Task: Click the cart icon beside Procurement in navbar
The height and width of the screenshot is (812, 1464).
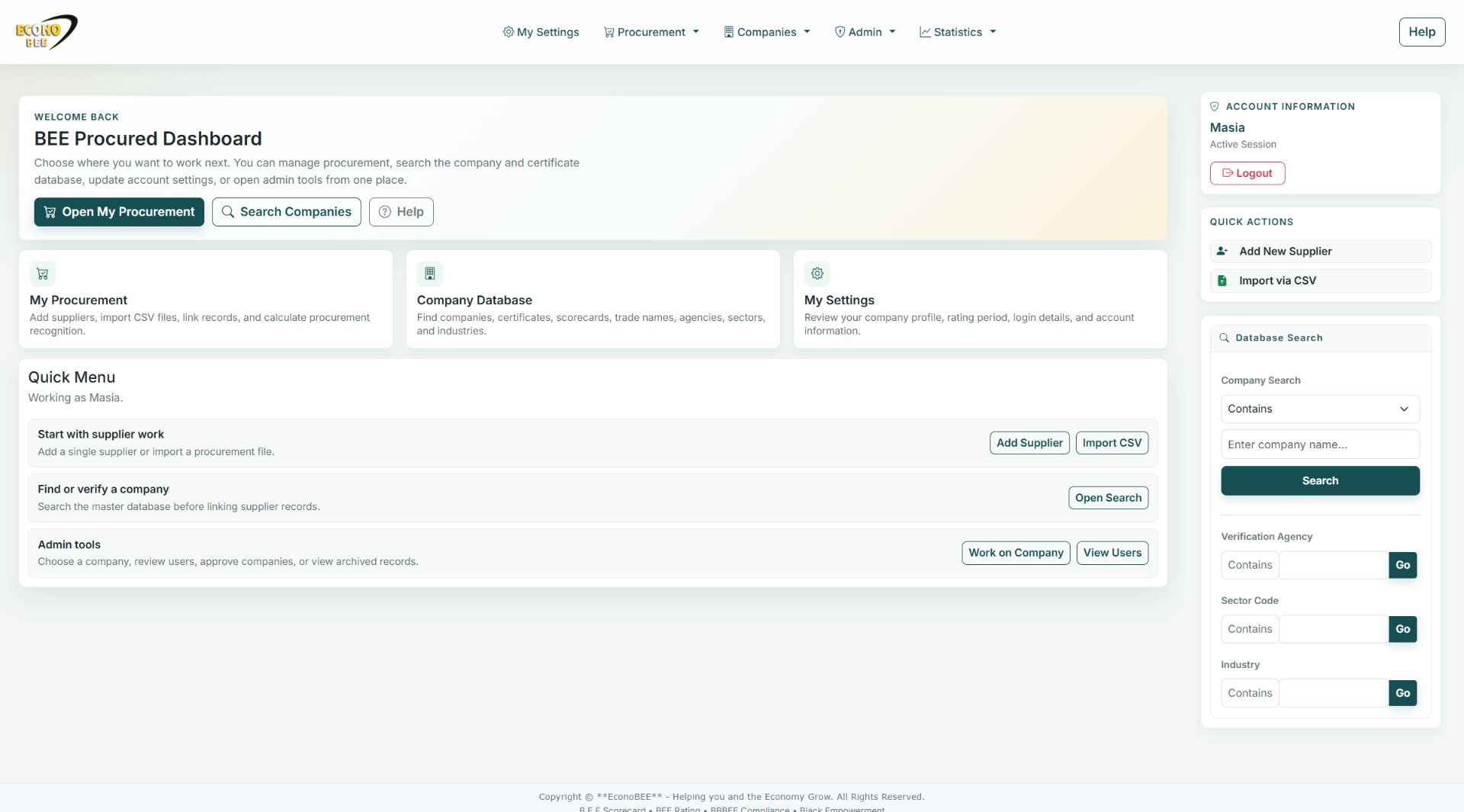Action: pos(608,32)
